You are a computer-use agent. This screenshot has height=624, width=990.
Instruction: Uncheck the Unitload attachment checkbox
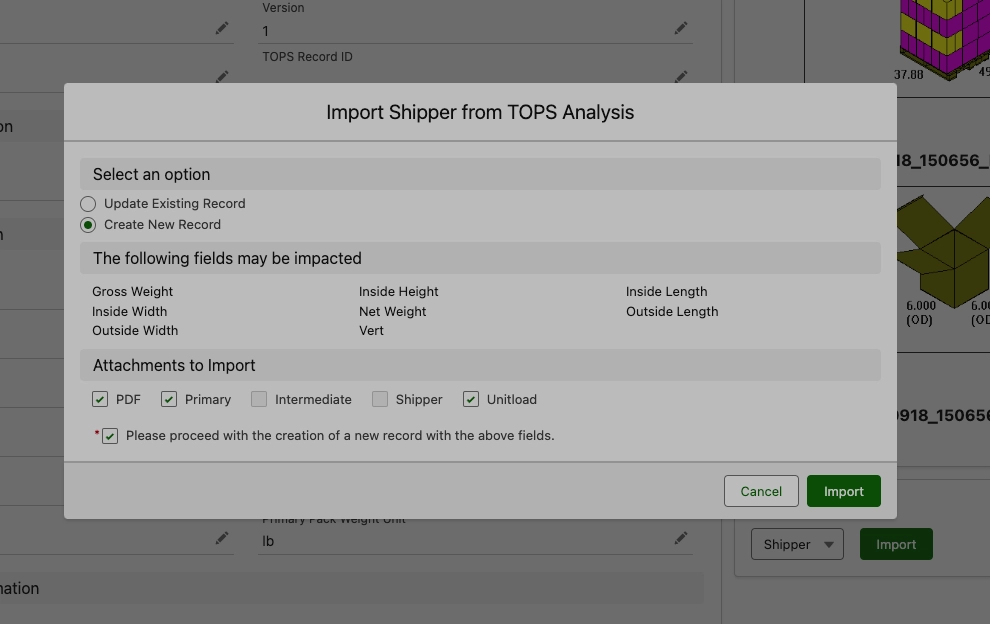(x=470, y=399)
